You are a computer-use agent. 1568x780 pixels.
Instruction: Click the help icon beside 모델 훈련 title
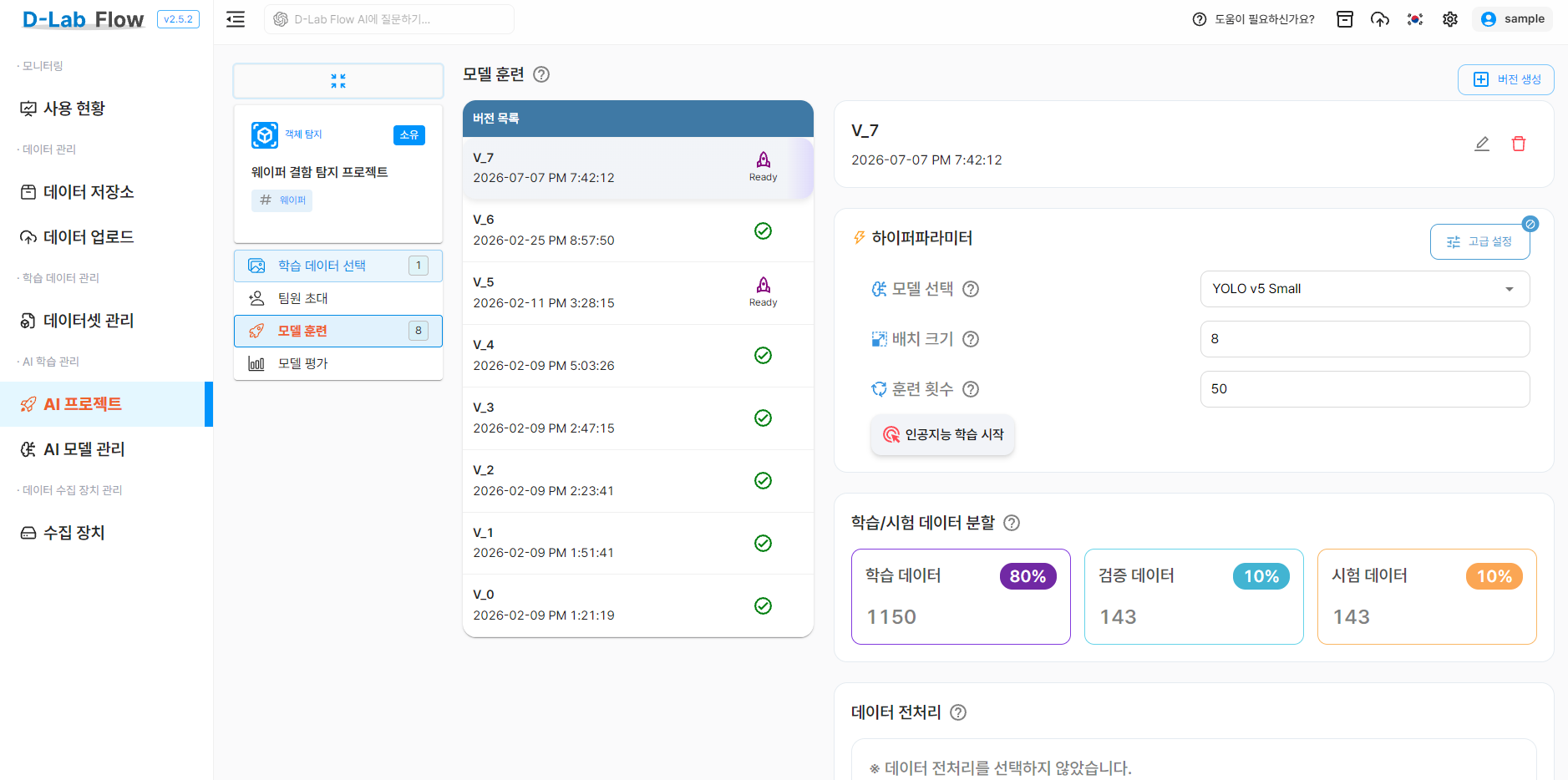541,74
